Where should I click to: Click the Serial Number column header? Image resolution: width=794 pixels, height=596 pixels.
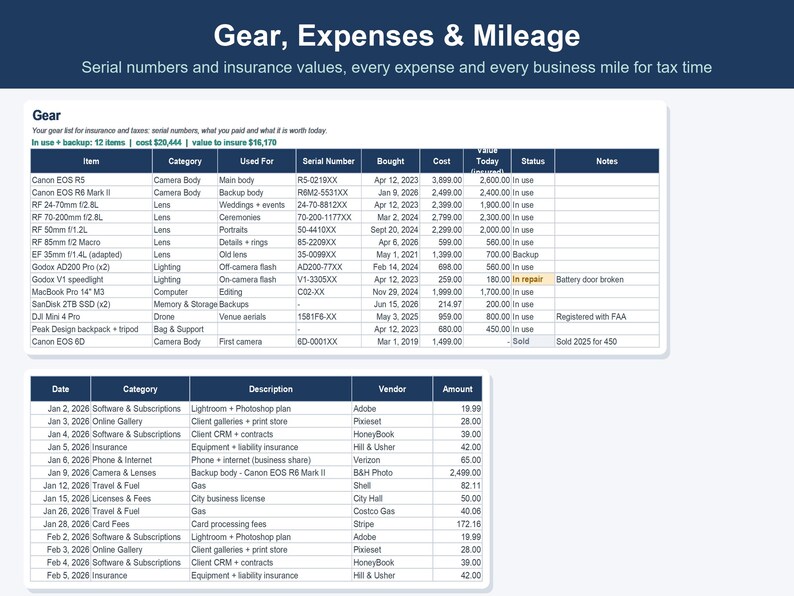329,161
